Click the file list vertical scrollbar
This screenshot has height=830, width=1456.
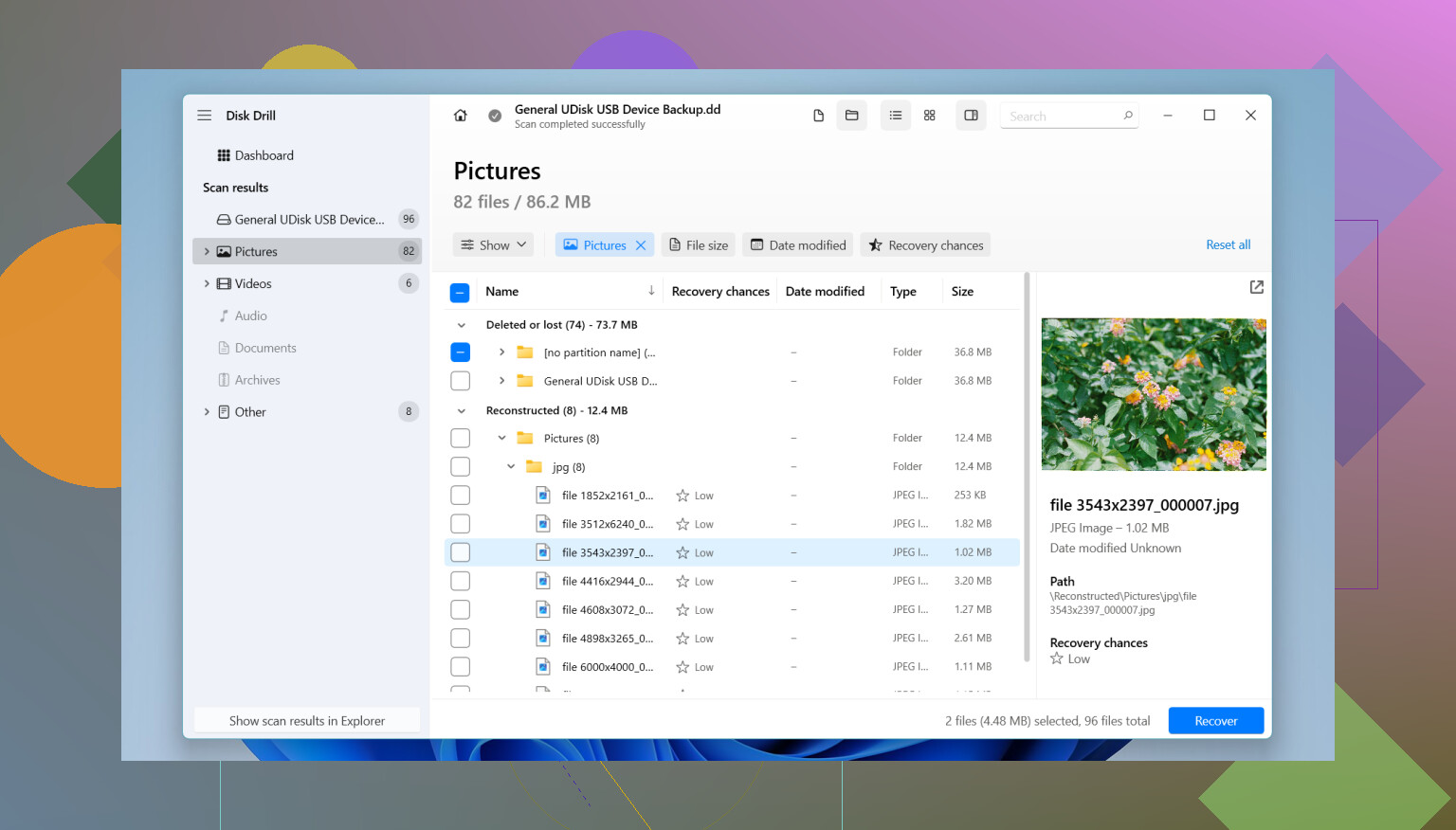point(1027,468)
